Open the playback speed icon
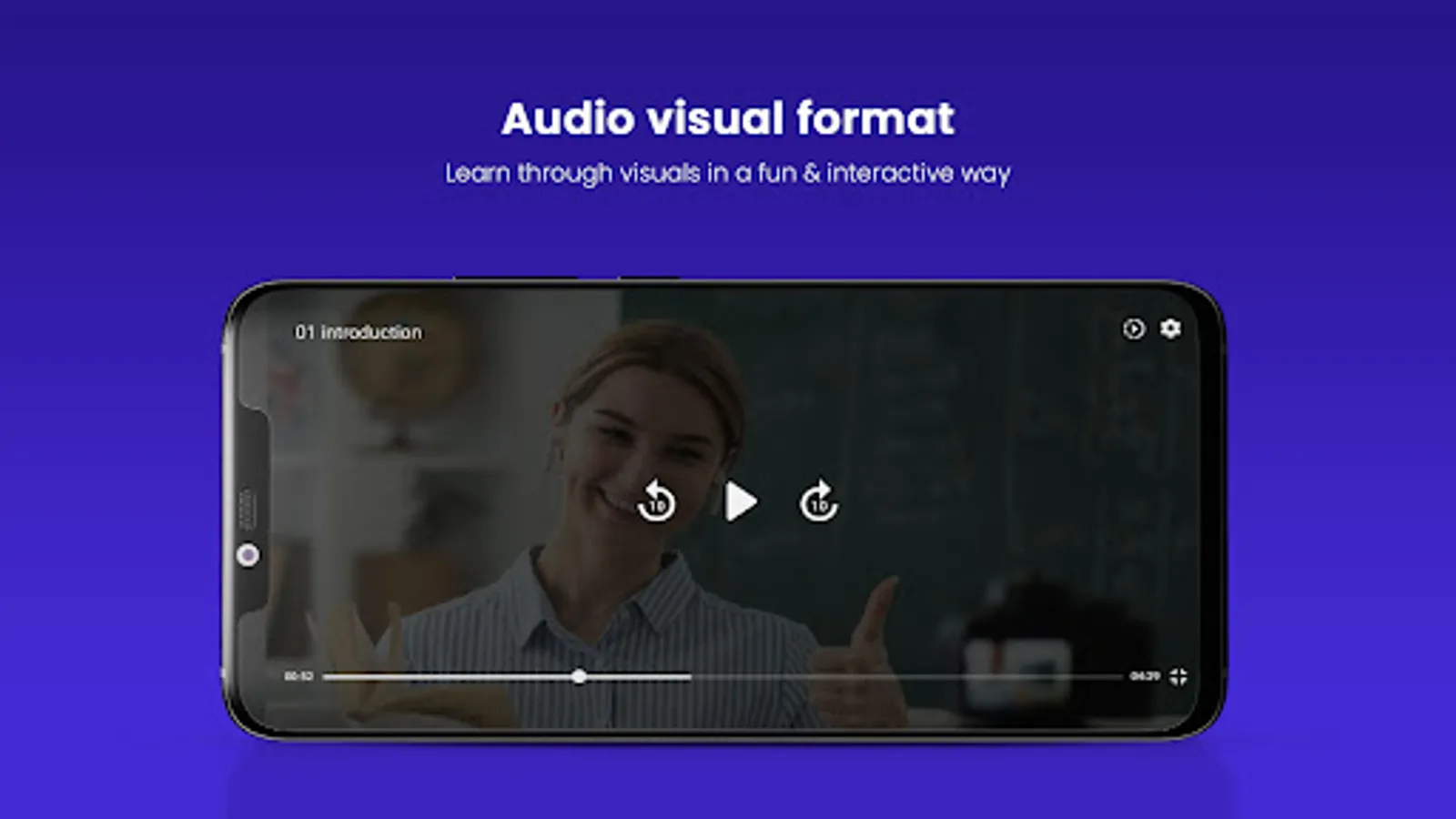The height and width of the screenshot is (819, 1456). coord(1133,329)
